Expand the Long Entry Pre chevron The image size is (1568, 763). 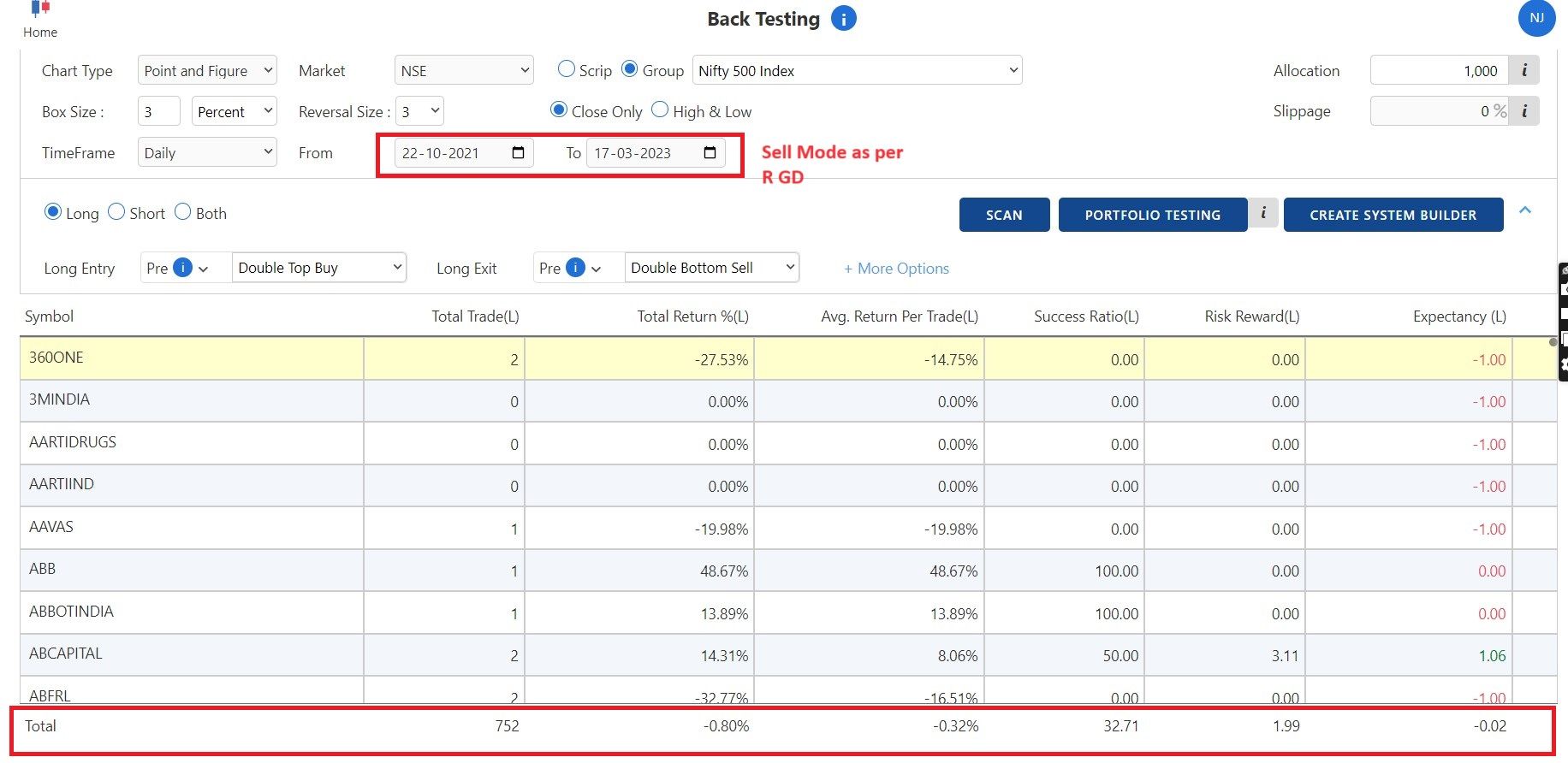click(x=204, y=269)
